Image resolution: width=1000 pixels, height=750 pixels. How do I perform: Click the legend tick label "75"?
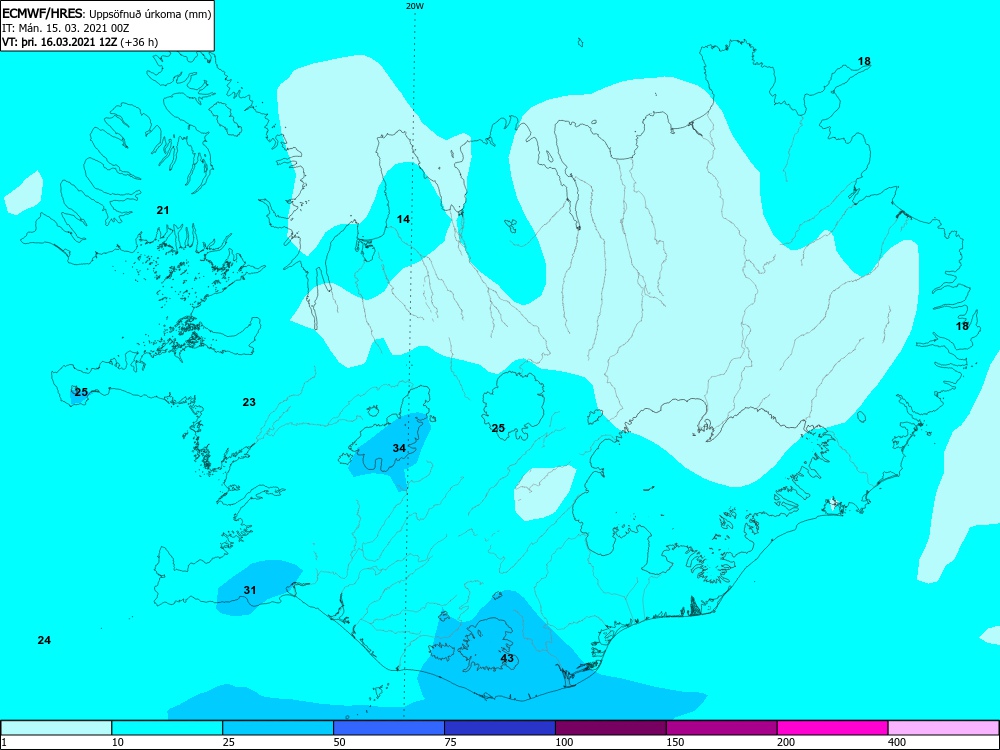click(452, 742)
